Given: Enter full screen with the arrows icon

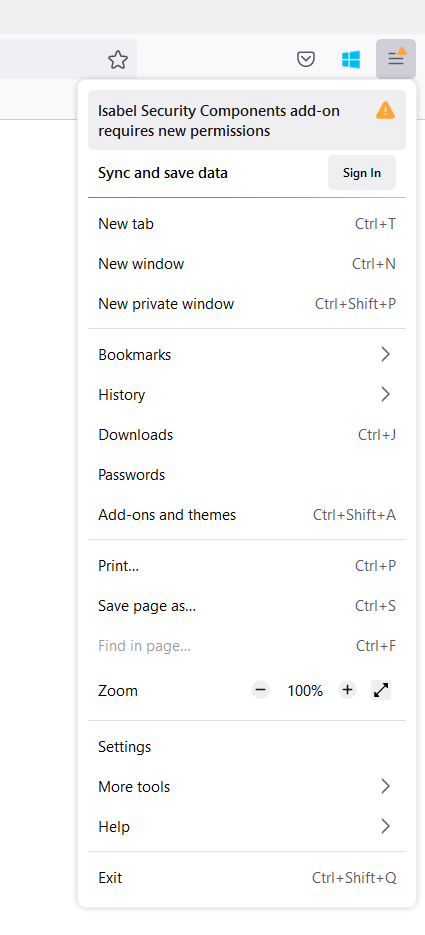Looking at the screenshot, I should pos(381,691).
